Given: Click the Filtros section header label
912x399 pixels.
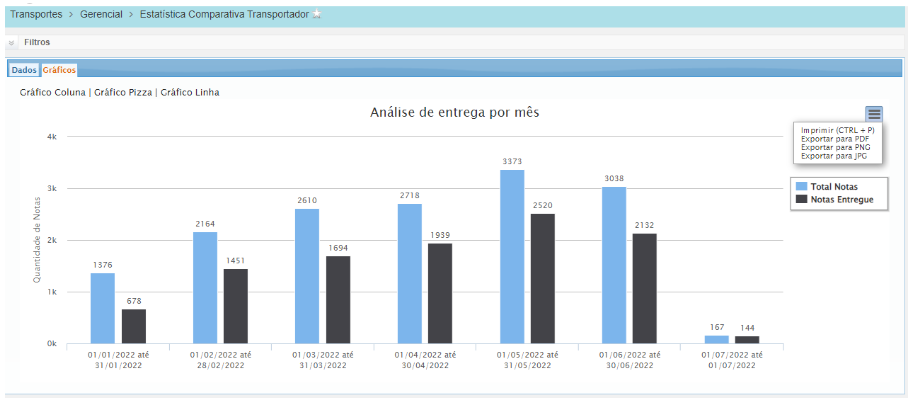Looking at the screenshot, I should (x=37, y=42).
